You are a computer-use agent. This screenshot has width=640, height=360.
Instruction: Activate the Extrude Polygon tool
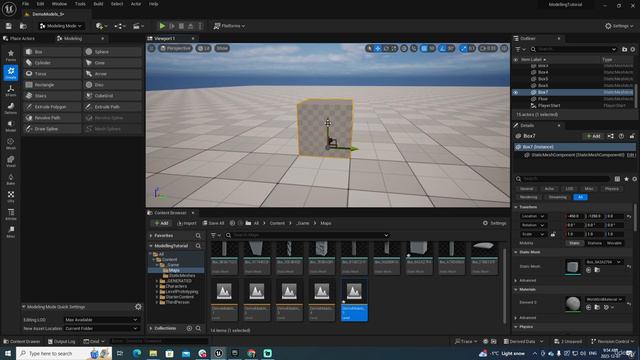point(52,107)
